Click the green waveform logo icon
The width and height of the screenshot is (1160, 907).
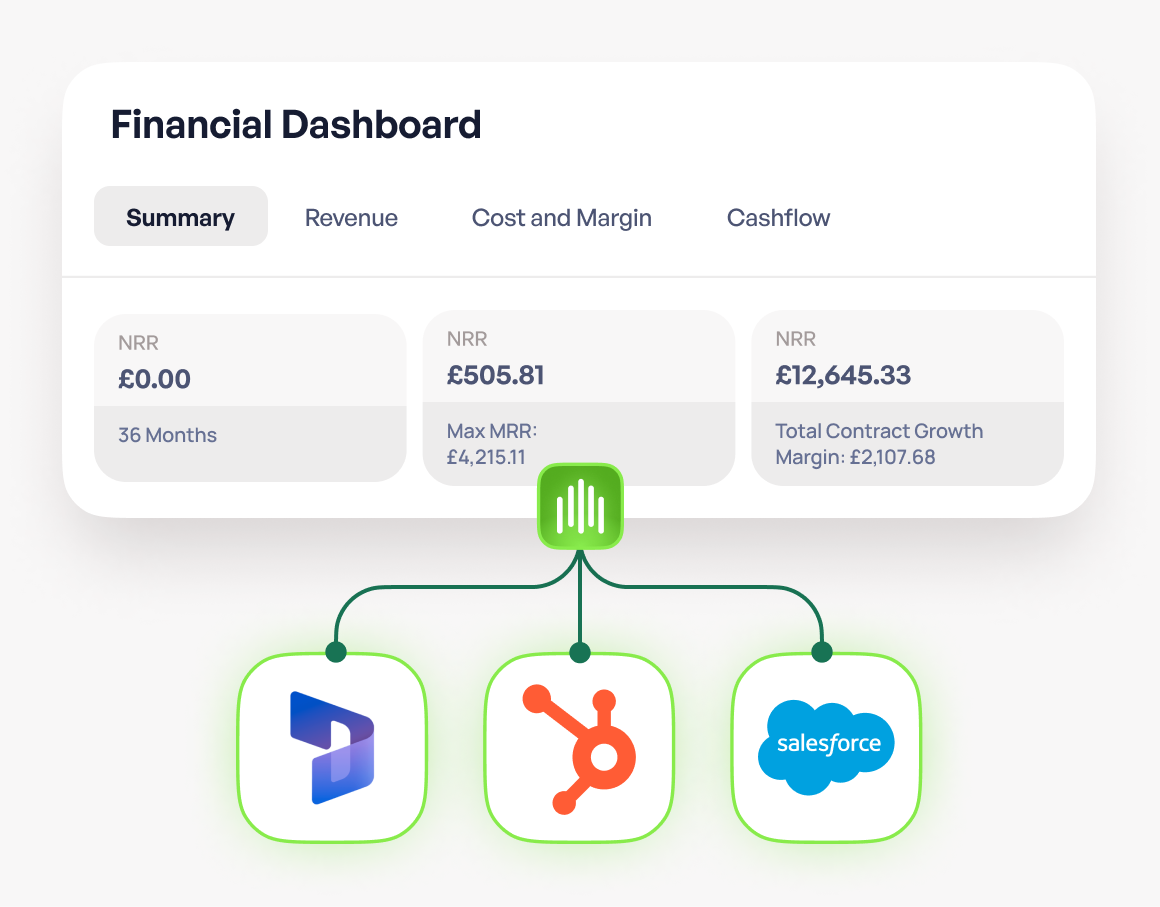580,506
